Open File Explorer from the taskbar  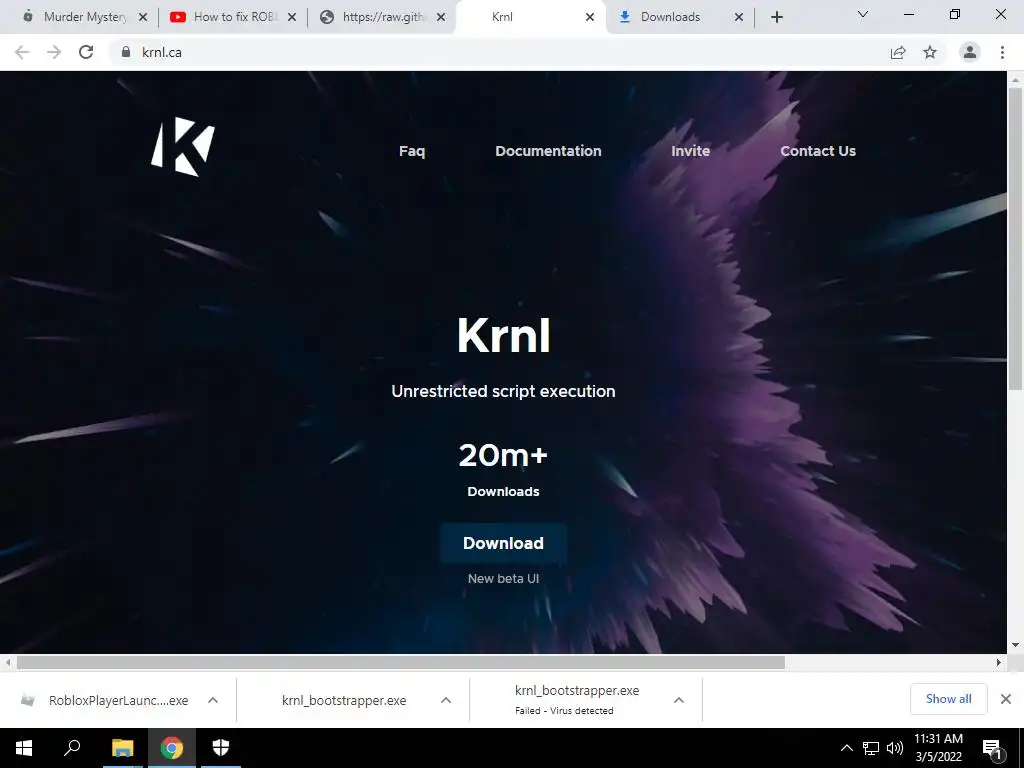[122, 748]
